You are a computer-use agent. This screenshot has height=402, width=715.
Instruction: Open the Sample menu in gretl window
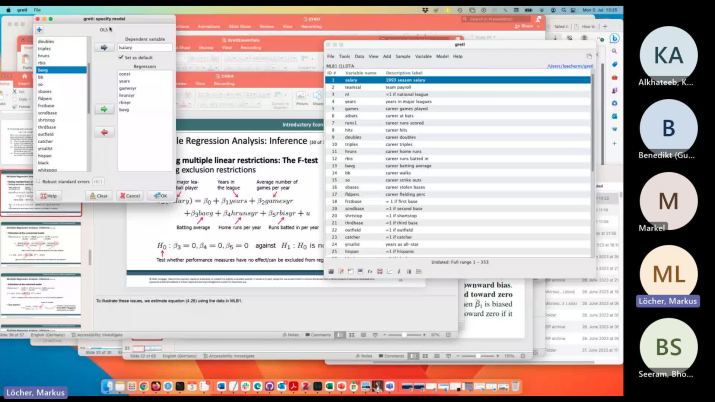(x=402, y=56)
